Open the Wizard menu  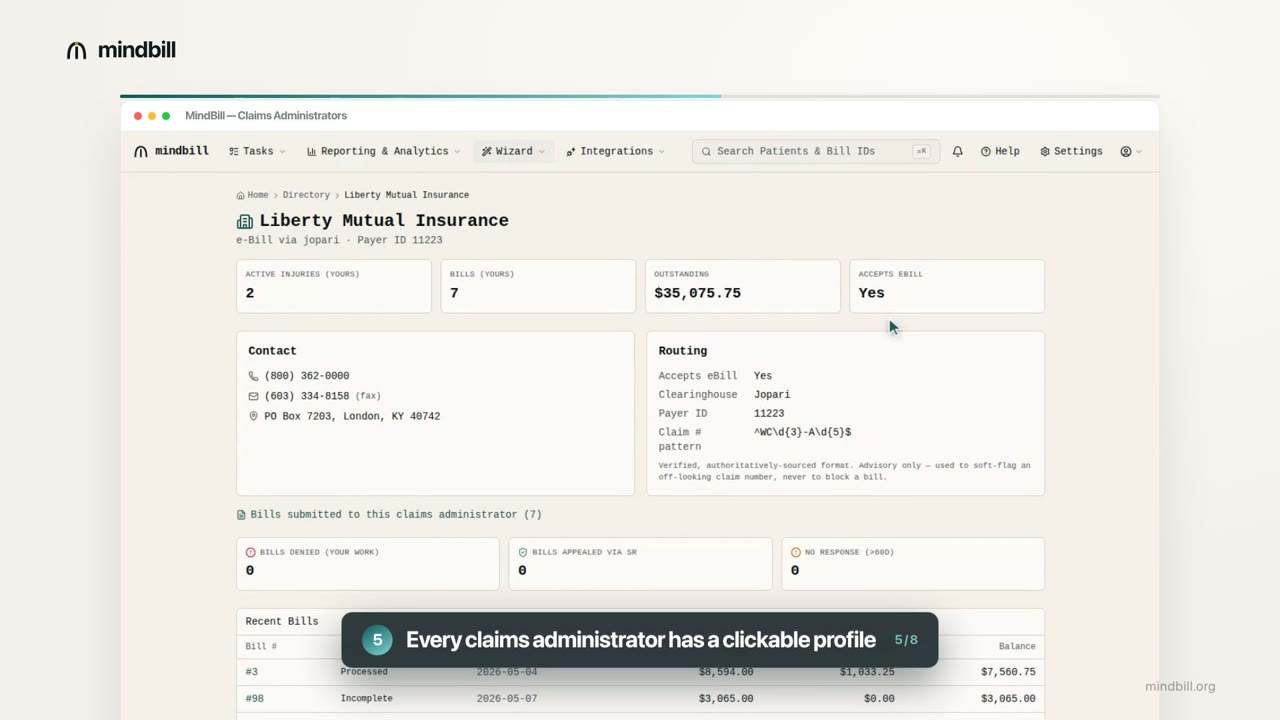(513, 151)
